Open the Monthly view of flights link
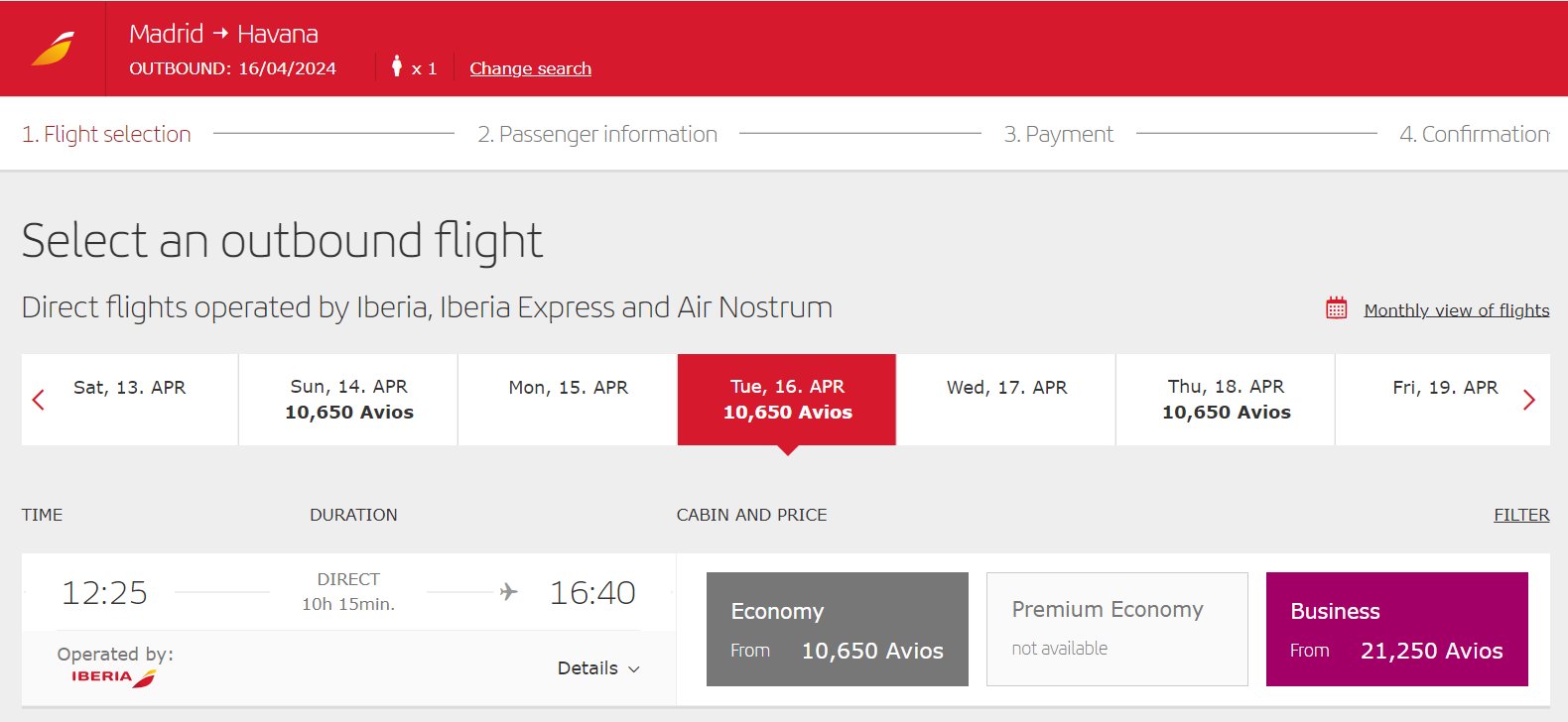This screenshot has width=1568, height=722. coord(1457,310)
